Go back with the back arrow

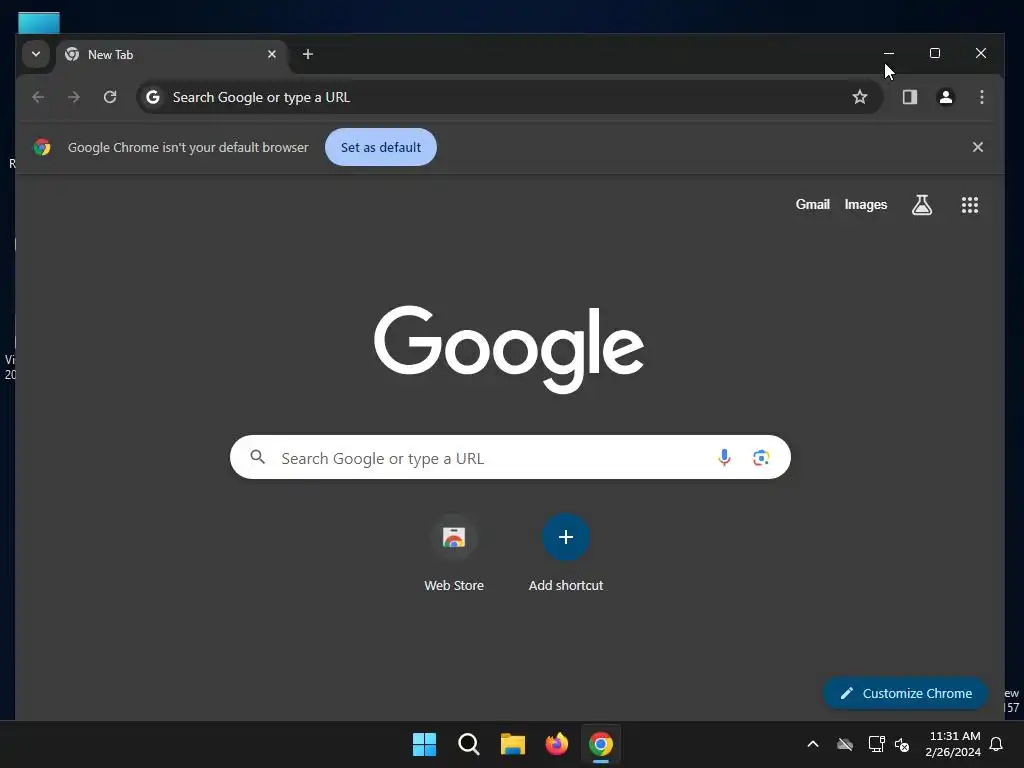[x=39, y=97]
